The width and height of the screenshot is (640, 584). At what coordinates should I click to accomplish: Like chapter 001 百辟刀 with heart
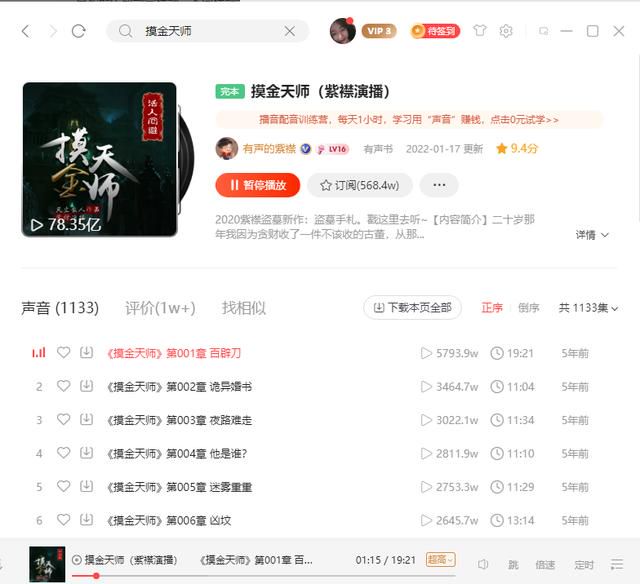click(63, 352)
